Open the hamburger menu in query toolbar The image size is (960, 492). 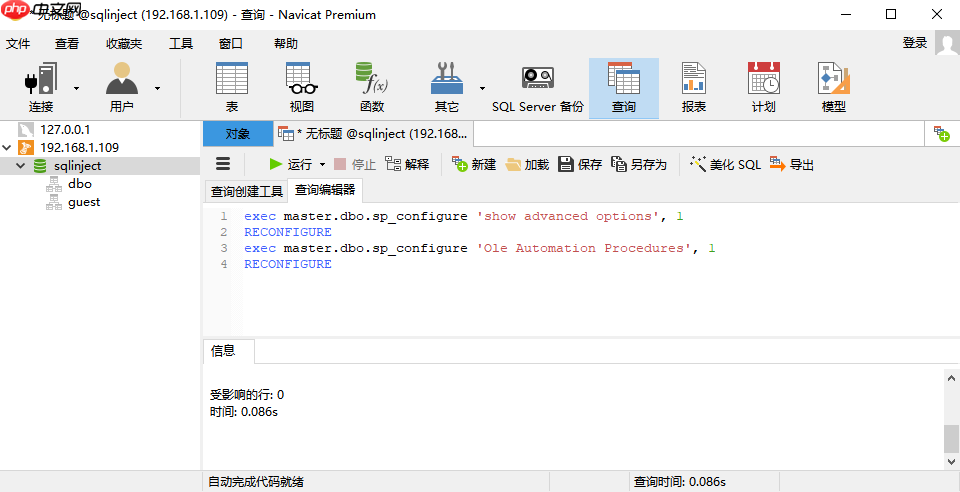tap(223, 164)
